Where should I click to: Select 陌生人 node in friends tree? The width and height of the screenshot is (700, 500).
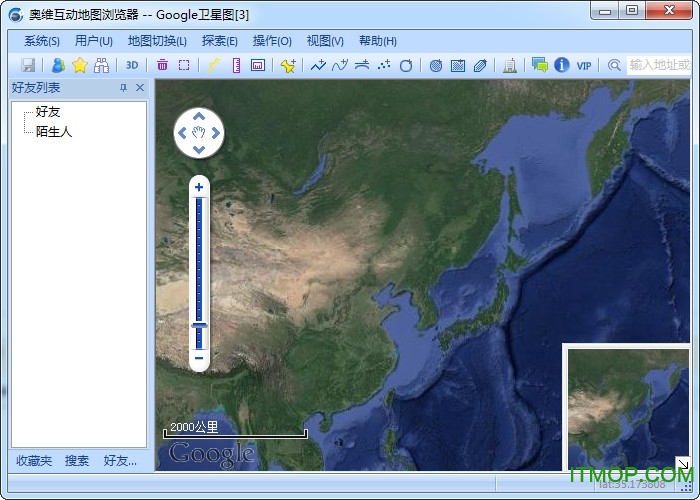pyautogui.click(x=54, y=131)
